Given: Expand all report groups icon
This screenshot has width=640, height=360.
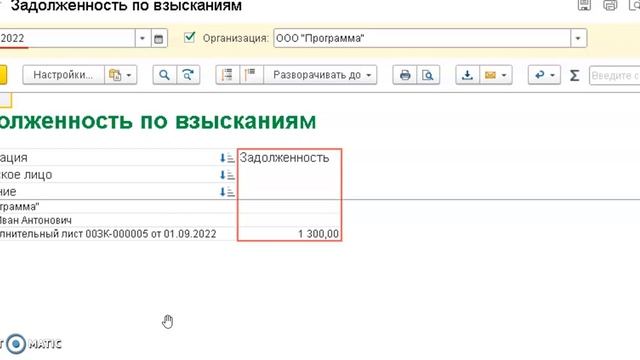Looking at the screenshot, I should pos(251,75).
